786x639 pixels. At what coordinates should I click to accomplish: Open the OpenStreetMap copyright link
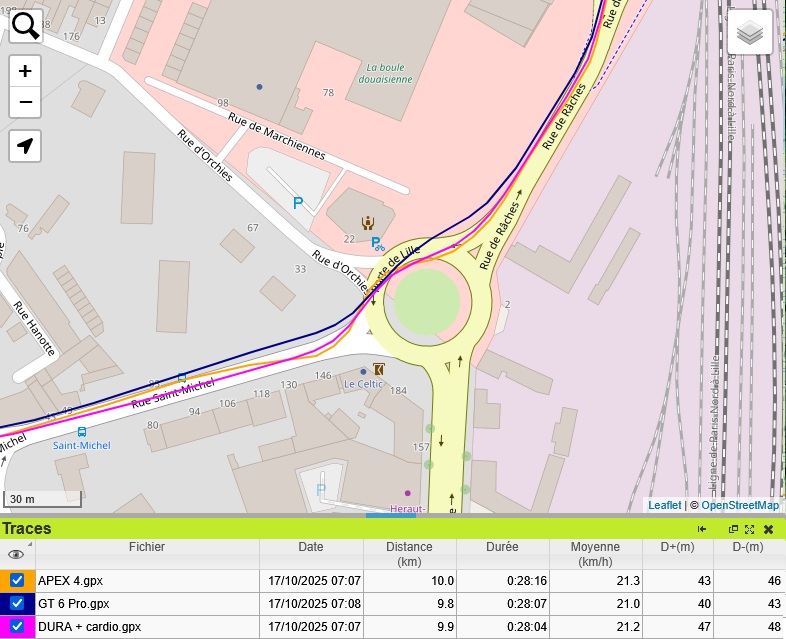[x=739, y=505]
